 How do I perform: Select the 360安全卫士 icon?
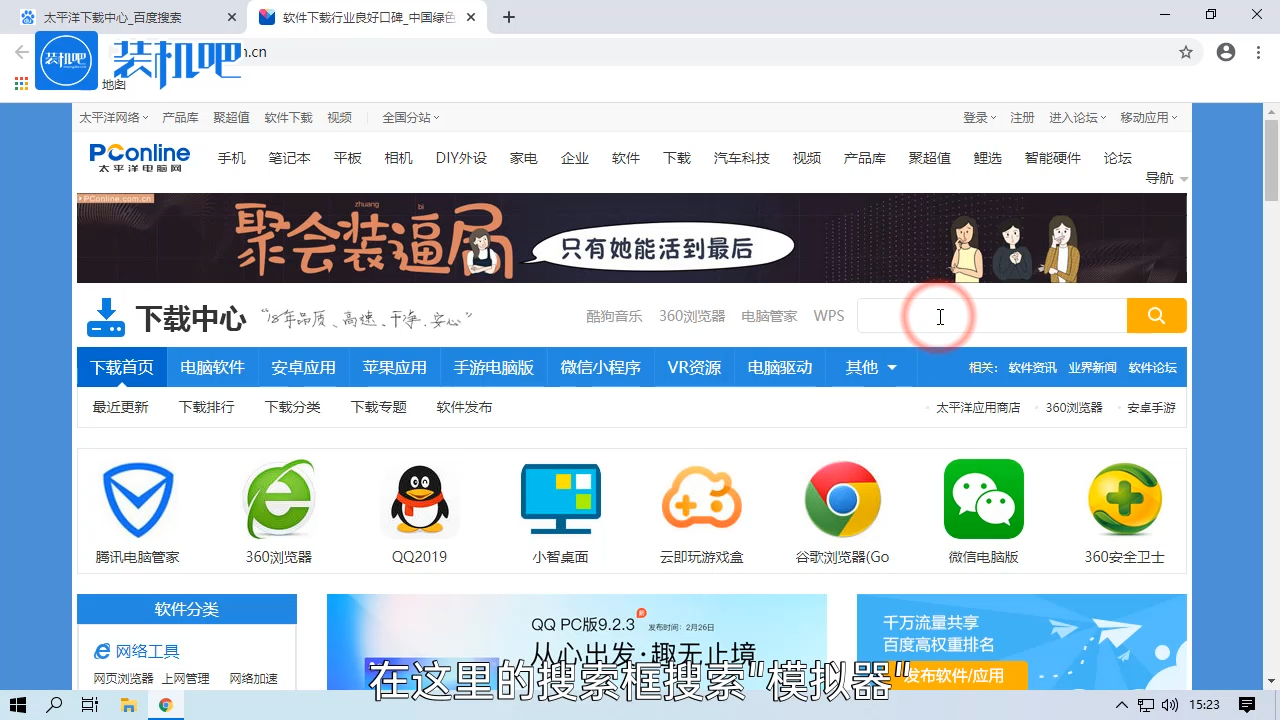click(1124, 499)
